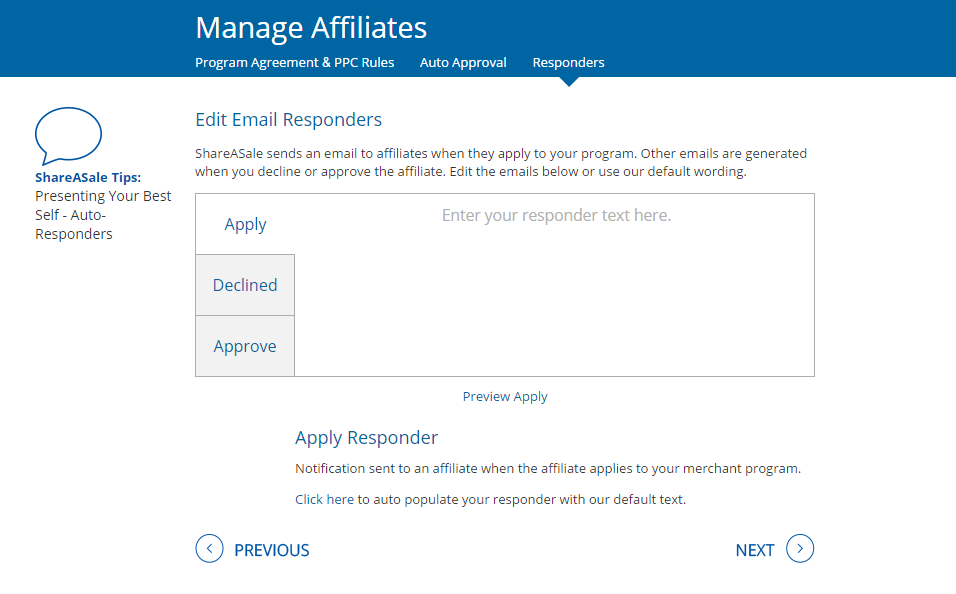Click the Manage Affiliates page title

[311, 27]
